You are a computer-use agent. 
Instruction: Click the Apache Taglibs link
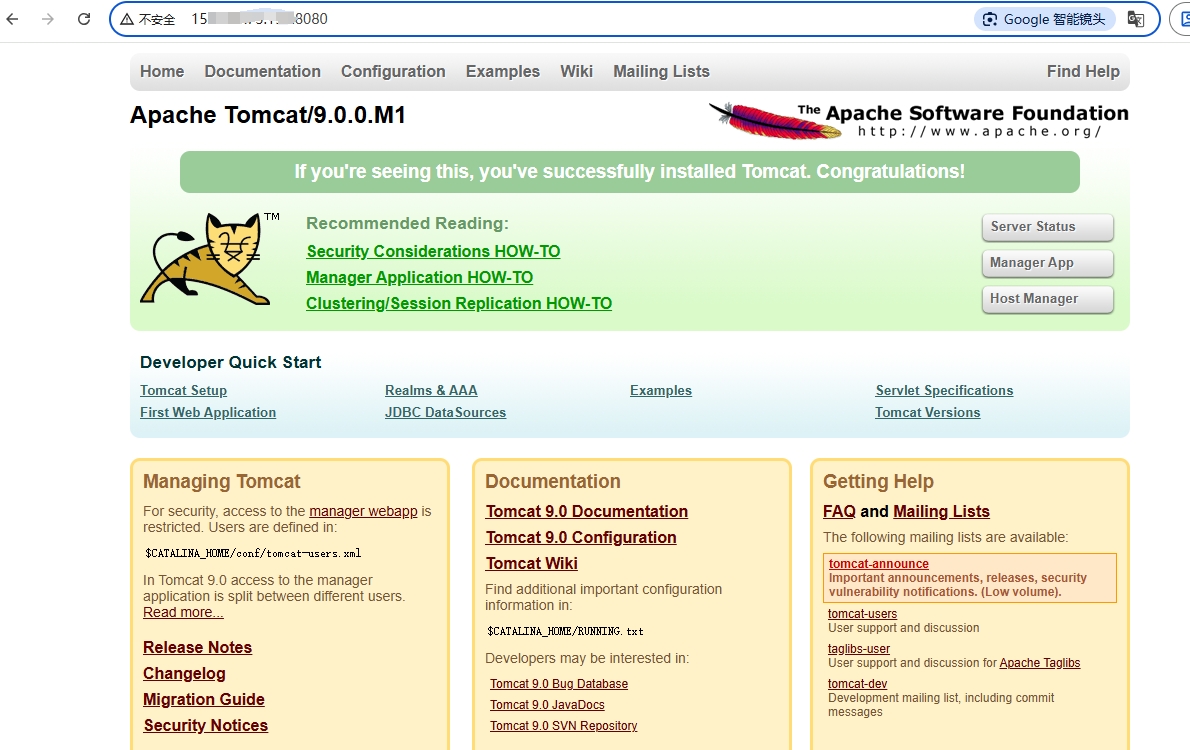point(1040,663)
